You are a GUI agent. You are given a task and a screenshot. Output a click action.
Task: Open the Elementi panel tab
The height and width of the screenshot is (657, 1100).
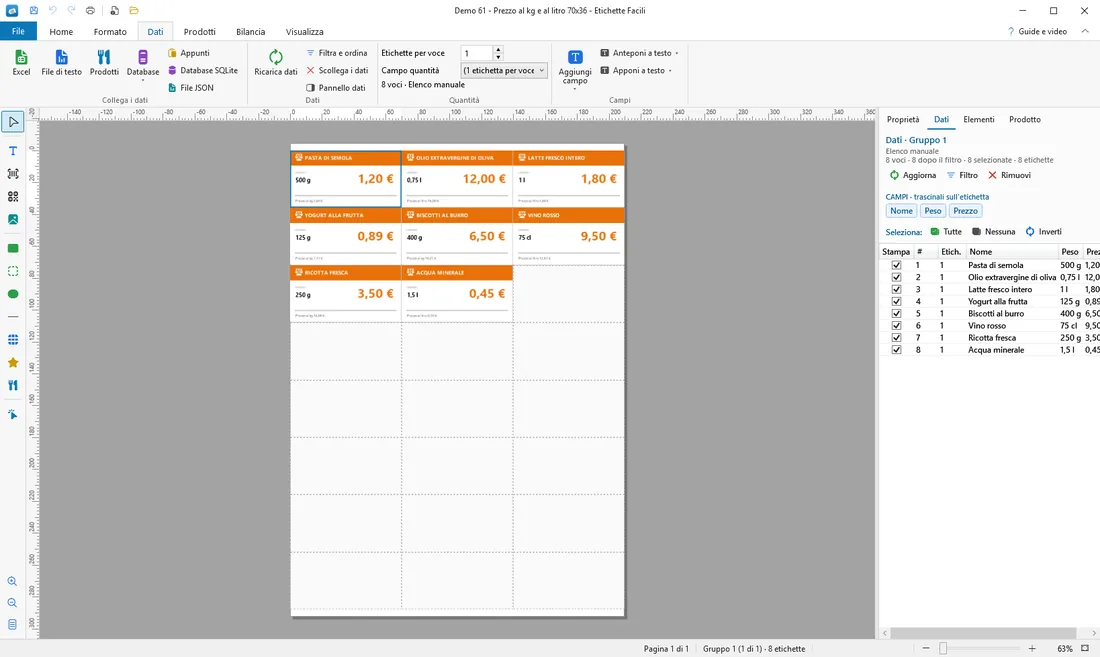(x=979, y=119)
